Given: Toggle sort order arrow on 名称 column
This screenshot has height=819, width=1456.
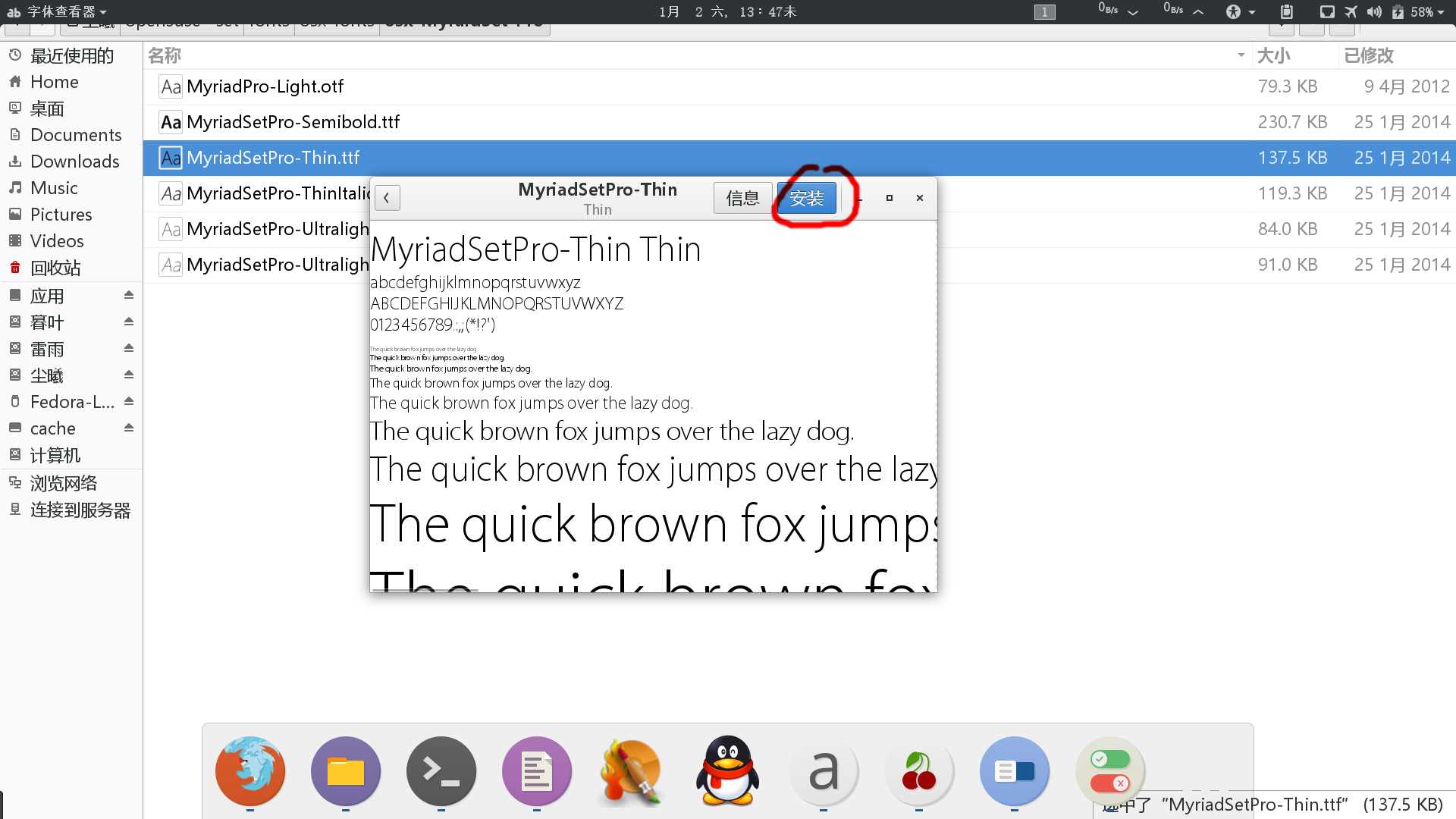Looking at the screenshot, I should (1241, 55).
